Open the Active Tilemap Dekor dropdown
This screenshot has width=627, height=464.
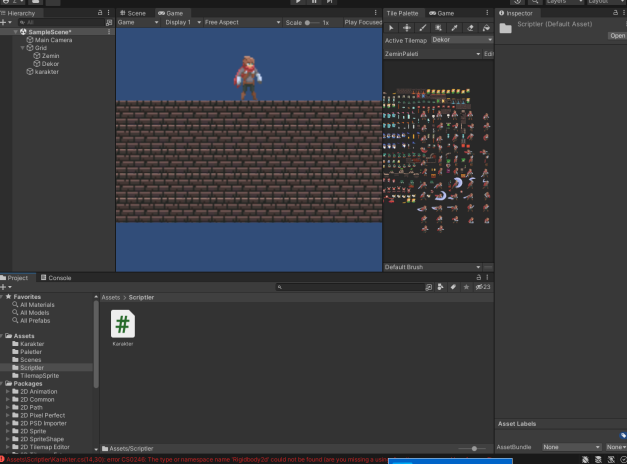tap(462, 40)
